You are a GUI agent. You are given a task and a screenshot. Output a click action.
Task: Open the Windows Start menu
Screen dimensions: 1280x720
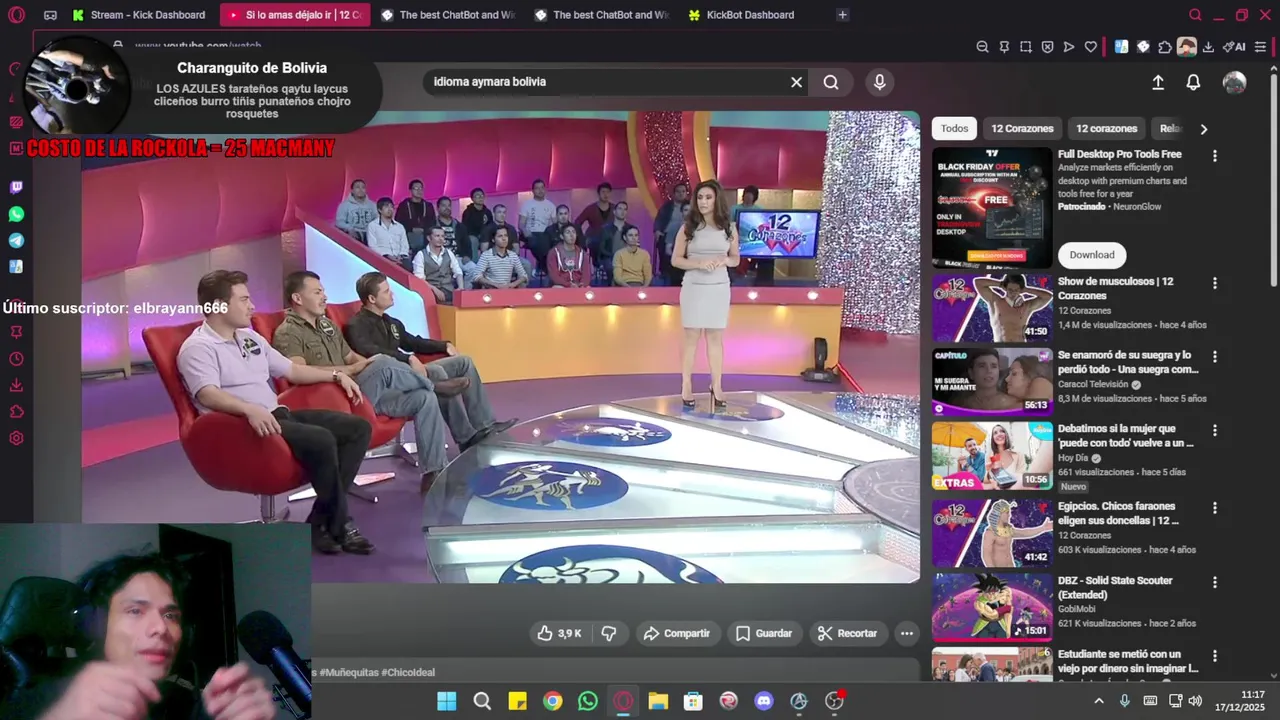click(447, 701)
